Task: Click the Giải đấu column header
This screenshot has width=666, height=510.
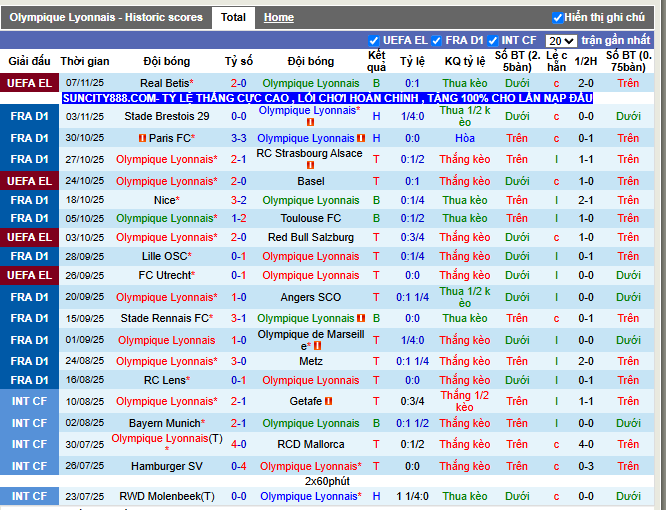Action: [x=29, y=61]
